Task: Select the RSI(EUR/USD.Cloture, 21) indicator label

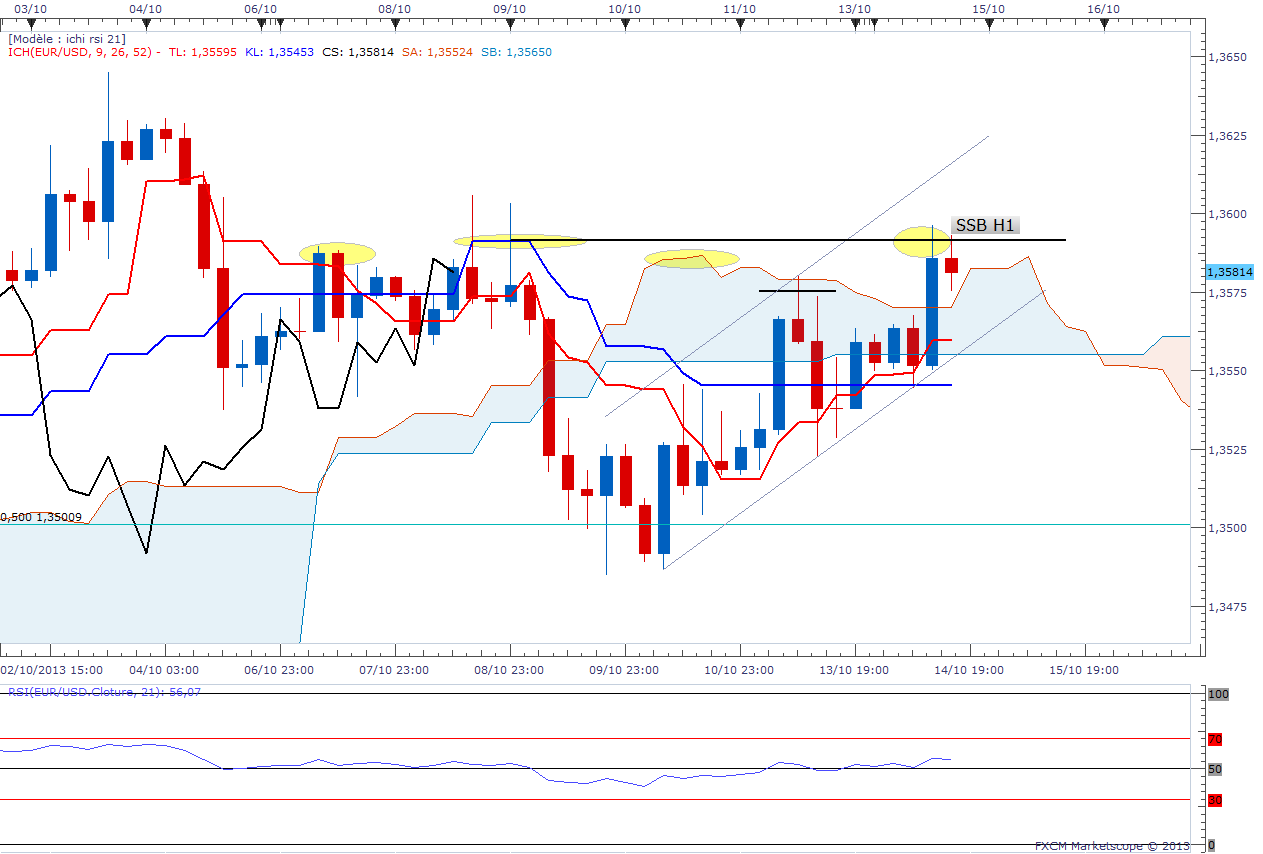Action: pos(105,691)
